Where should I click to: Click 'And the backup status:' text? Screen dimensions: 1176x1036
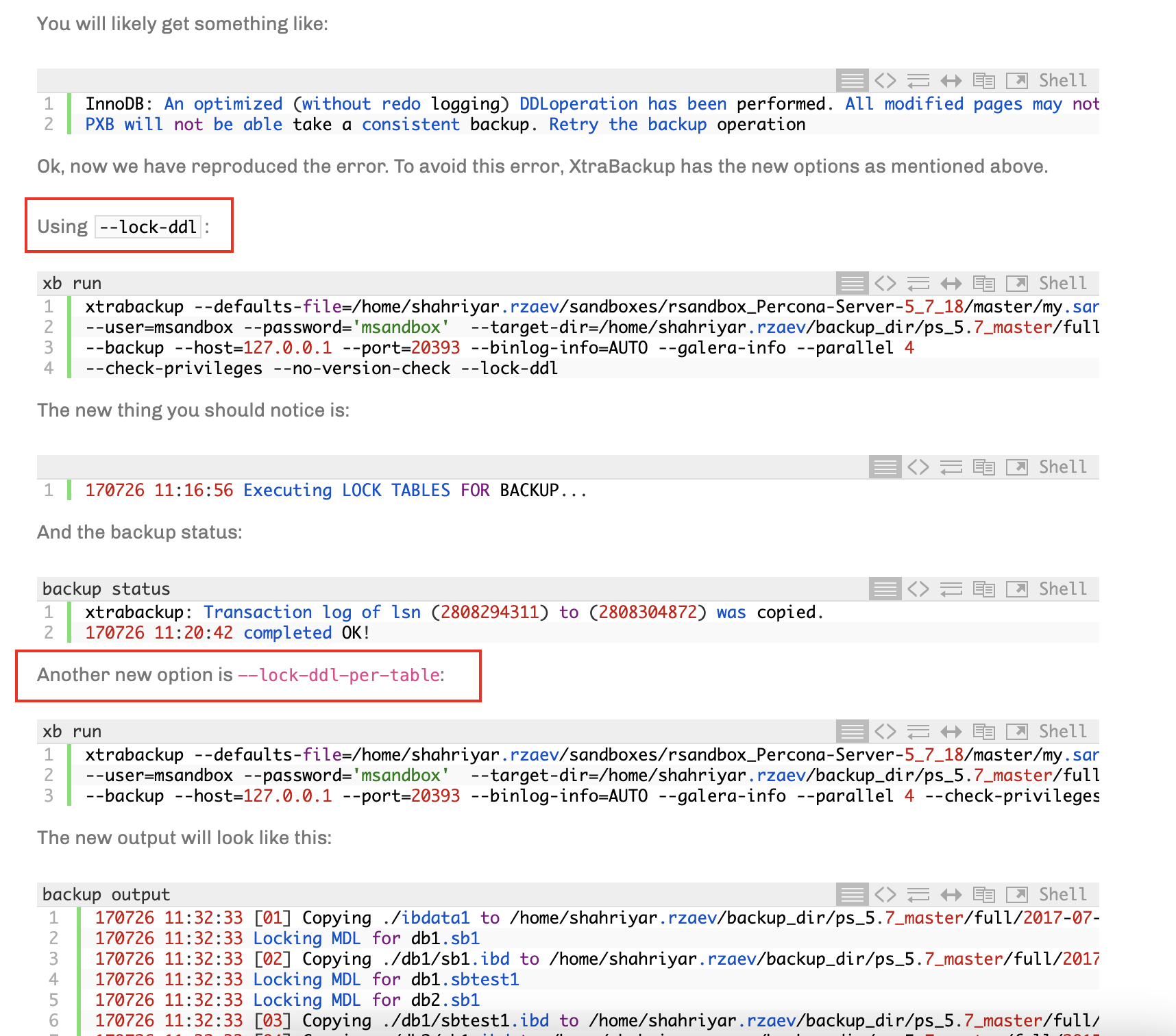tap(140, 532)
